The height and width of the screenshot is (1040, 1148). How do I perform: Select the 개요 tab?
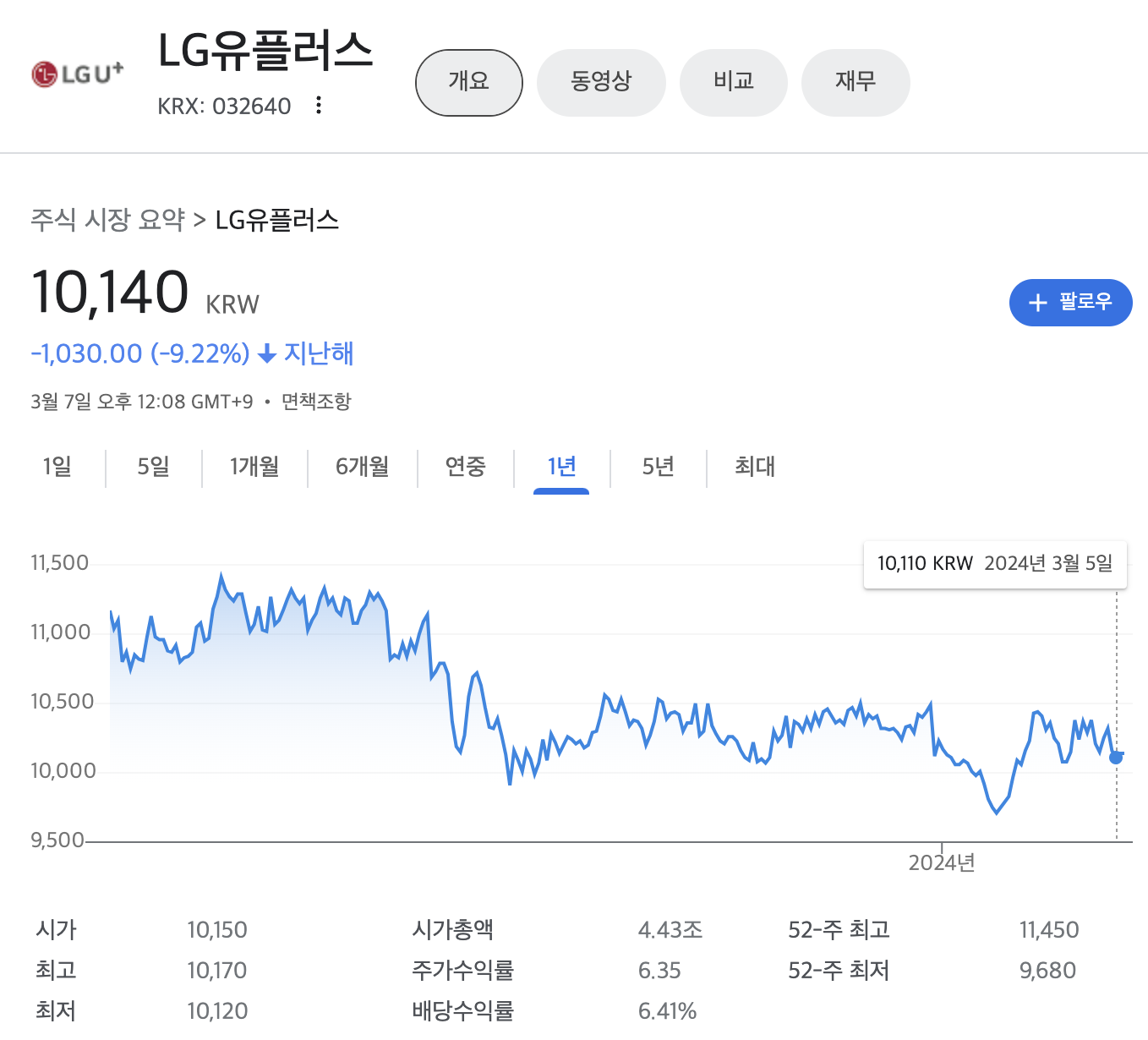tap(469, 82)
